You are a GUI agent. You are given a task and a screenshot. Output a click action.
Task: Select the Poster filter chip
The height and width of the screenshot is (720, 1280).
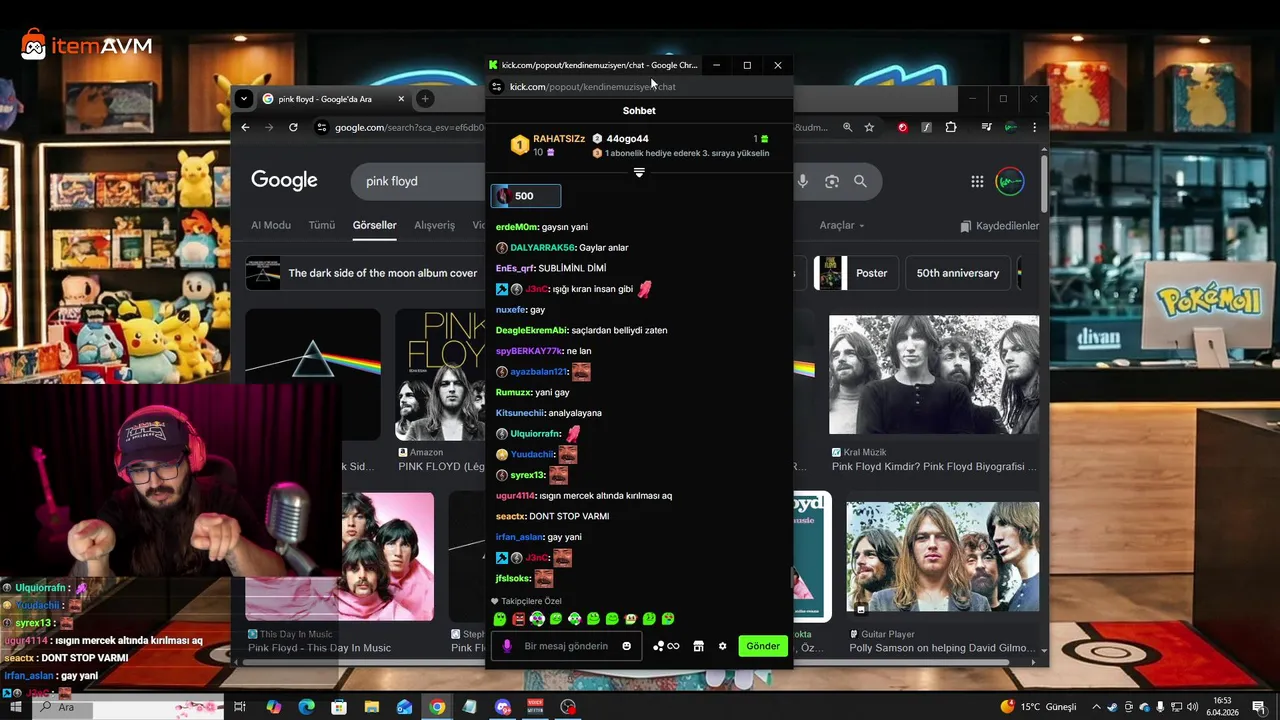855,273
